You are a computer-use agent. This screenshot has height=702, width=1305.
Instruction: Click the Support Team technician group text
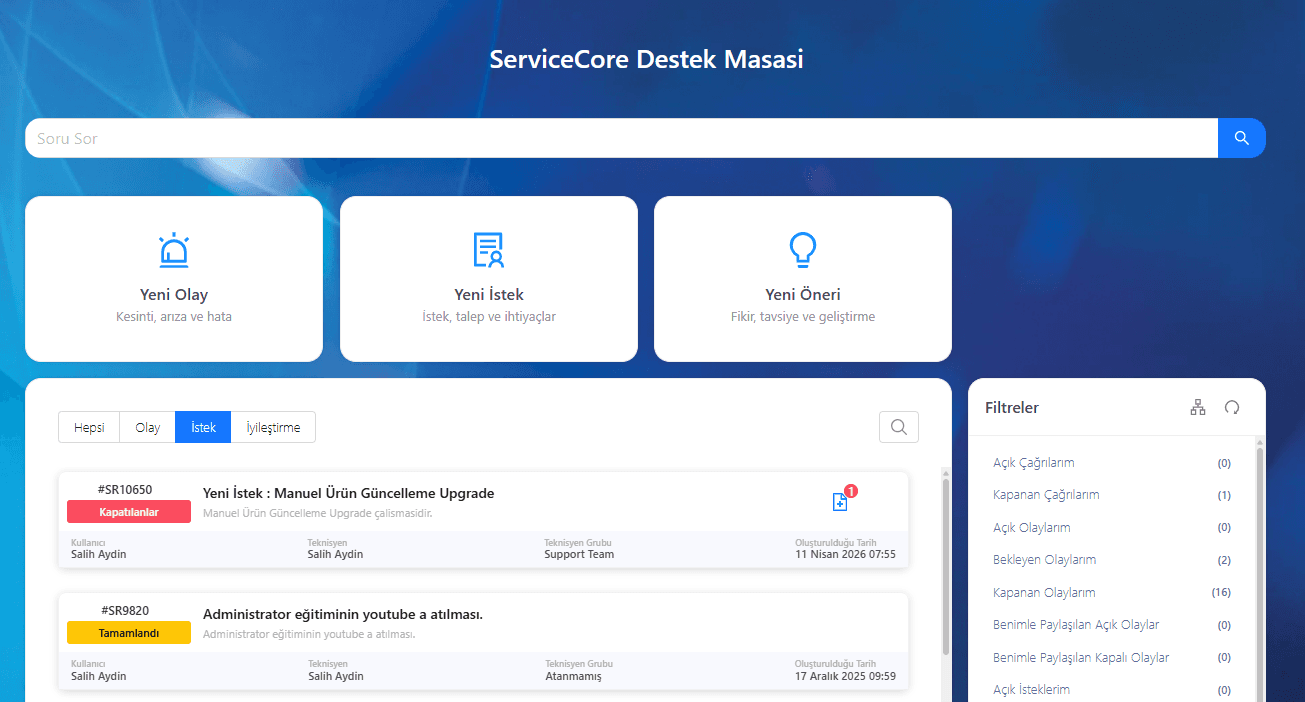[579, 554]
